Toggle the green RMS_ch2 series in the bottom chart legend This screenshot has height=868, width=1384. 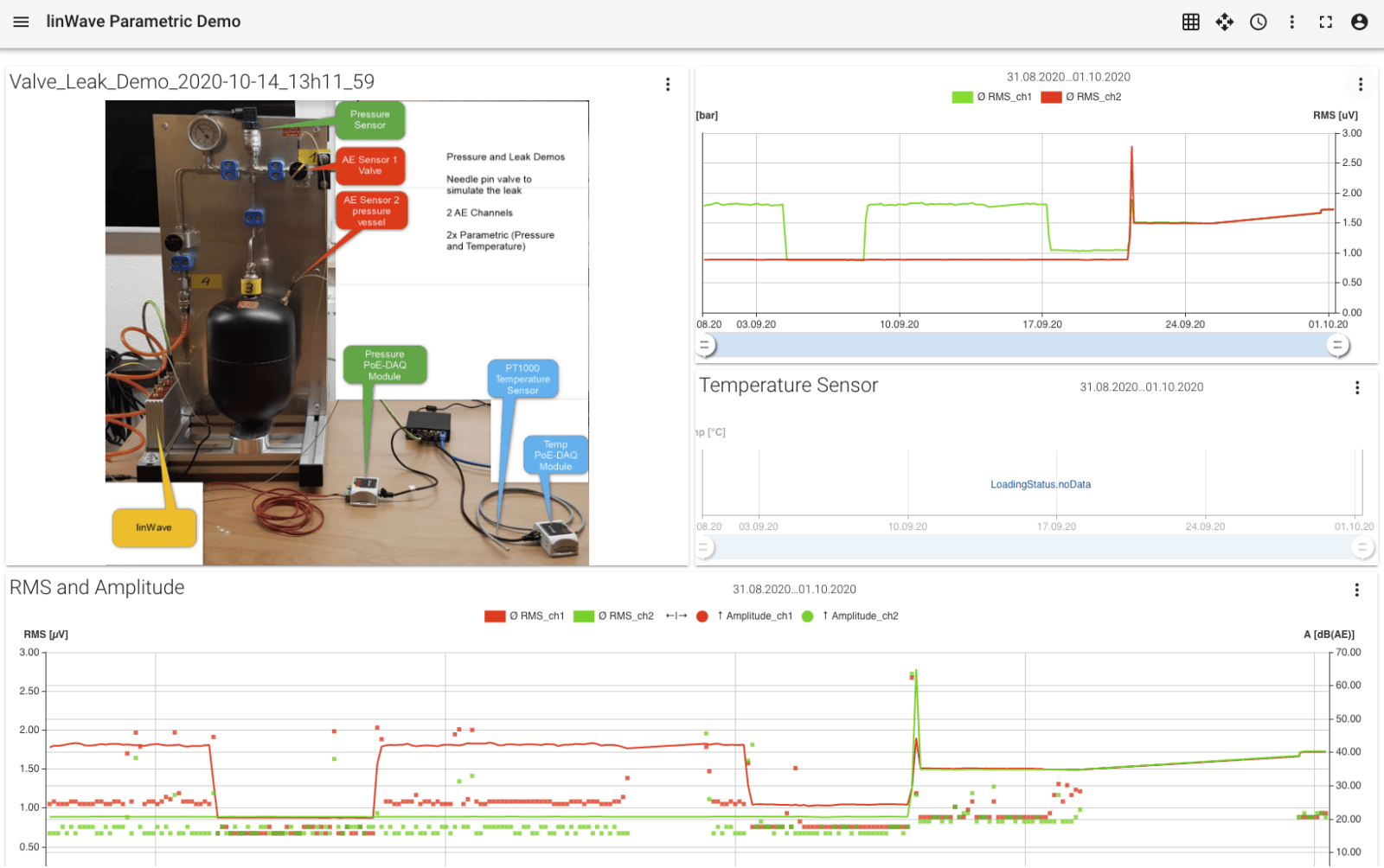pos(613,616)
